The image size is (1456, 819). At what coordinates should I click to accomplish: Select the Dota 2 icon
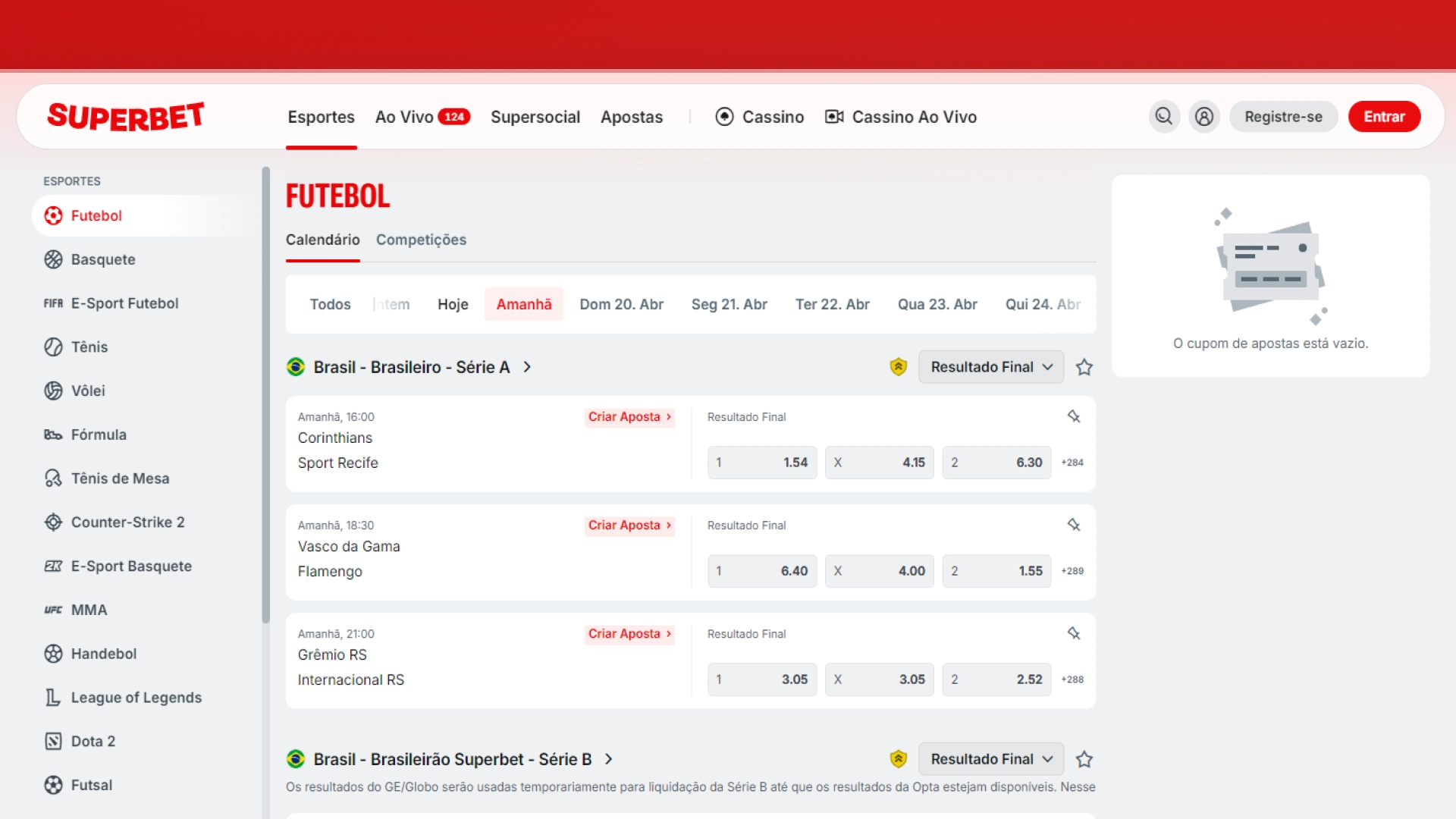pyautogui.click(x=53, y=742)
